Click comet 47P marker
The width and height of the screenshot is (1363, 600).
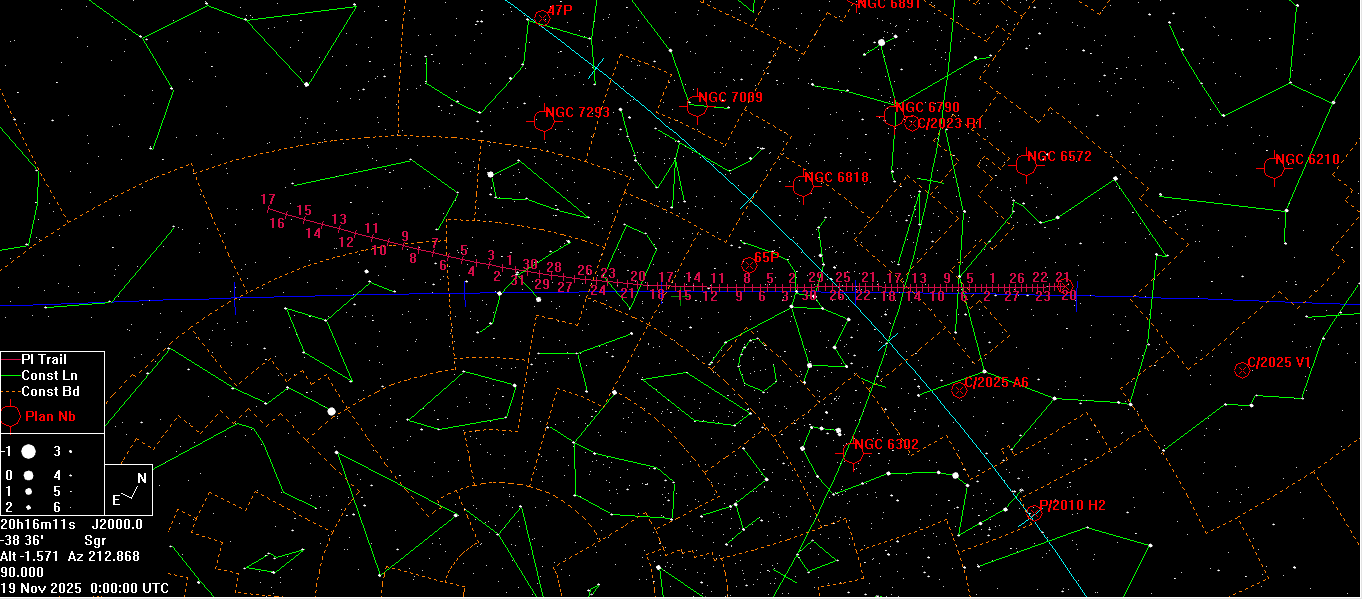[x=543, y=17]
